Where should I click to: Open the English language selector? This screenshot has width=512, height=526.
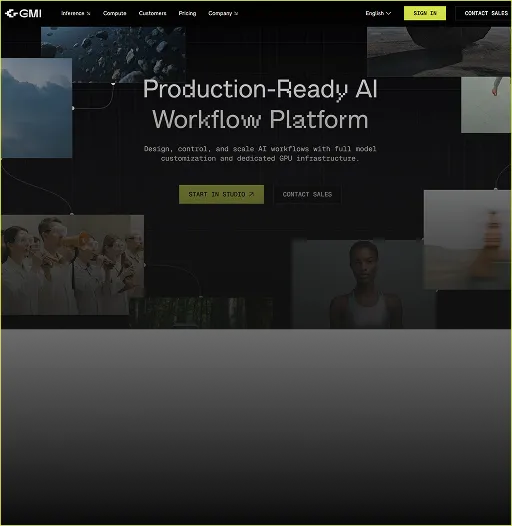click(378, 13)
